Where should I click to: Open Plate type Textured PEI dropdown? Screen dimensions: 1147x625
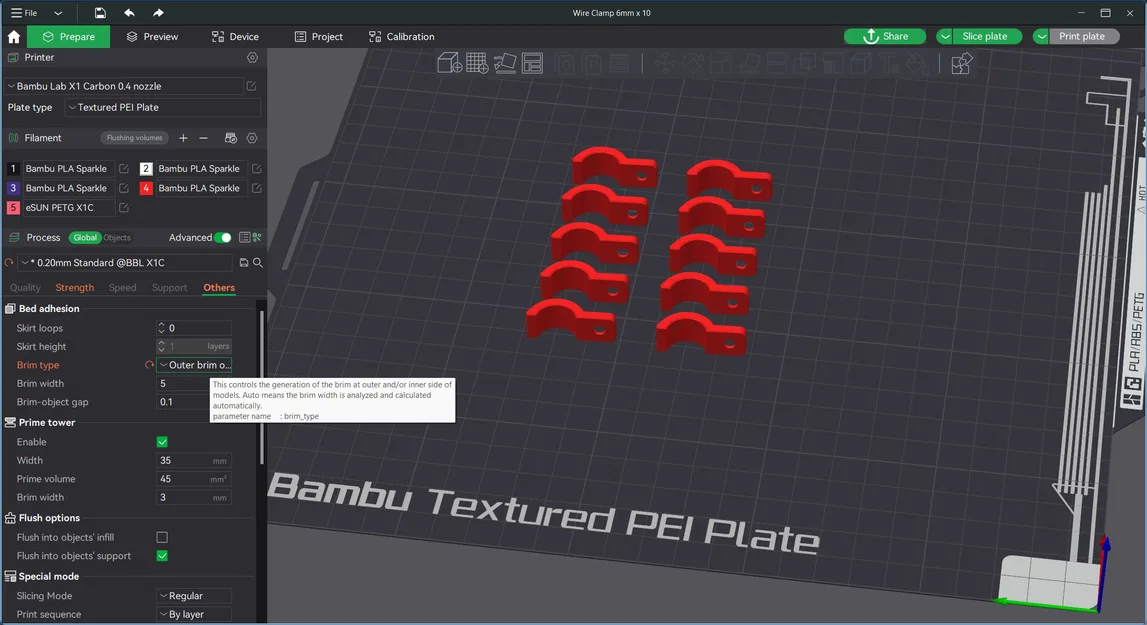point(162,107)
